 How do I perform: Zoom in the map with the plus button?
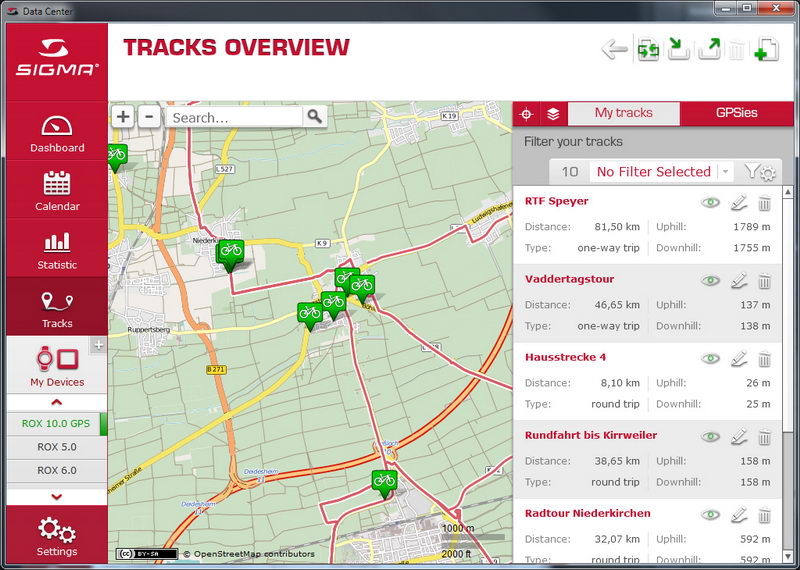tap(123, 117)
